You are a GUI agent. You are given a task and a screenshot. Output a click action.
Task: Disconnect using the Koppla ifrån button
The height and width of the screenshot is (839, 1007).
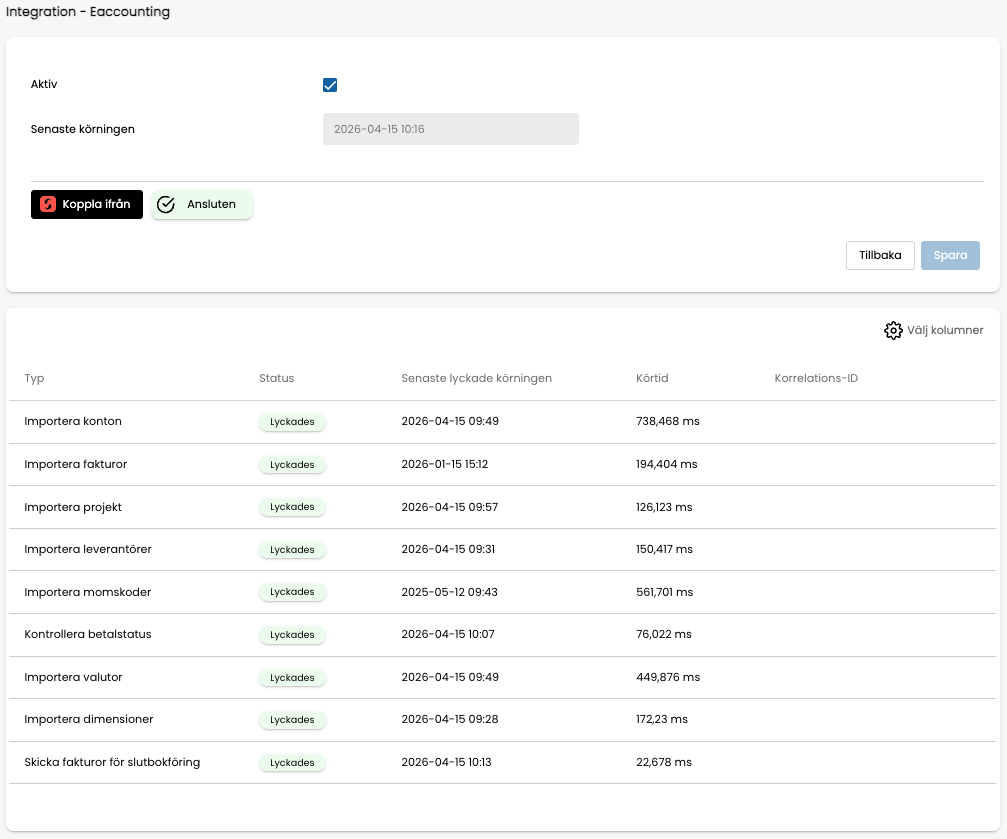point(87,204)
